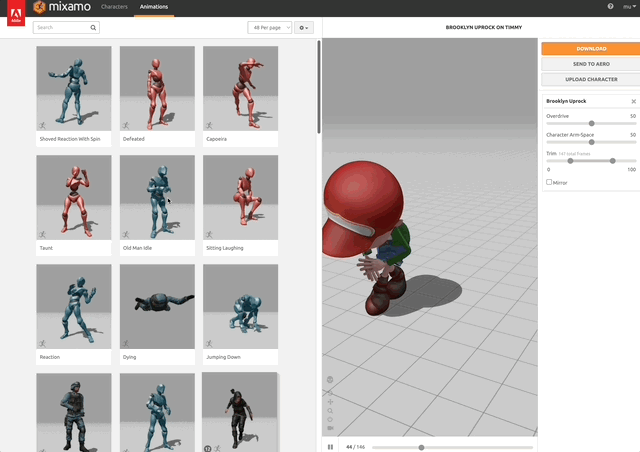Select the Taunt animation thumbnail

click(x=74, y=197)
